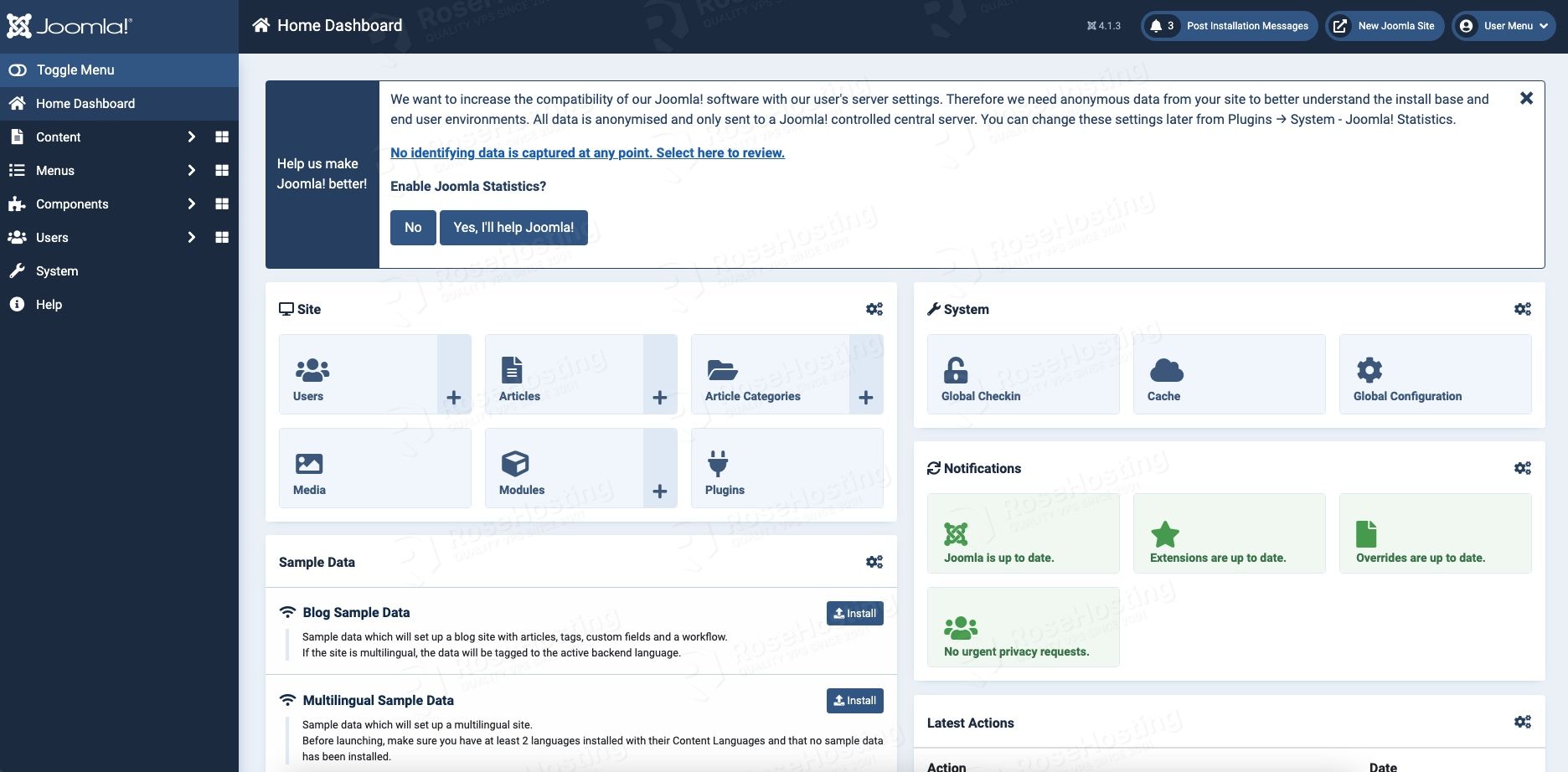Expand the Content menu chevron
This screenshot has width=1568, height=772.
pos(190,136)
